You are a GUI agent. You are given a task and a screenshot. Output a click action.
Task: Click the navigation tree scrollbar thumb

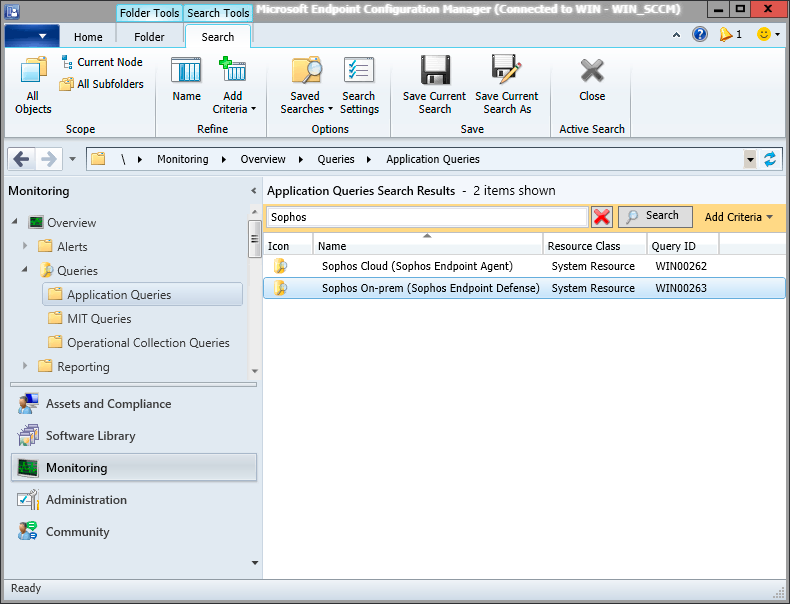(x=254, y=239)
